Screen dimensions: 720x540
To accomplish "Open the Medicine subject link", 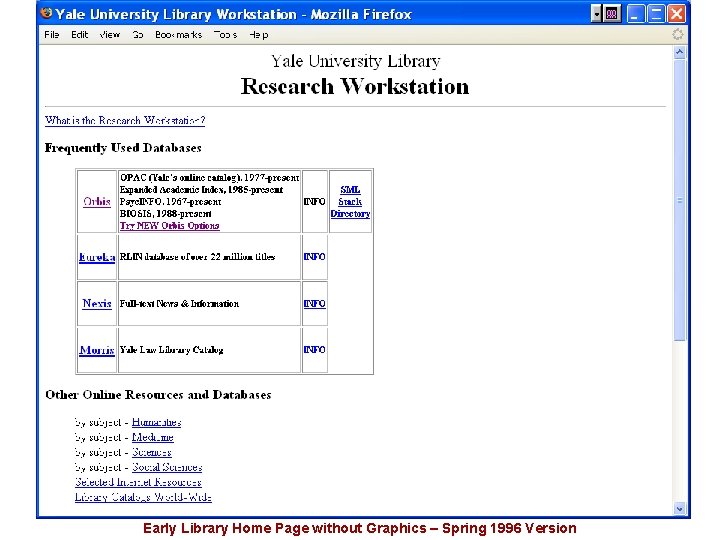I will [x=153, y=438].
